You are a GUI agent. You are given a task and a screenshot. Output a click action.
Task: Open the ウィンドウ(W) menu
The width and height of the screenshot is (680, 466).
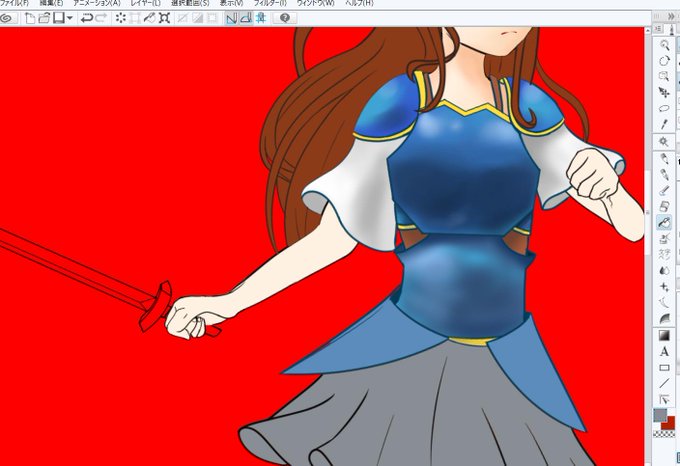[315, 3]
